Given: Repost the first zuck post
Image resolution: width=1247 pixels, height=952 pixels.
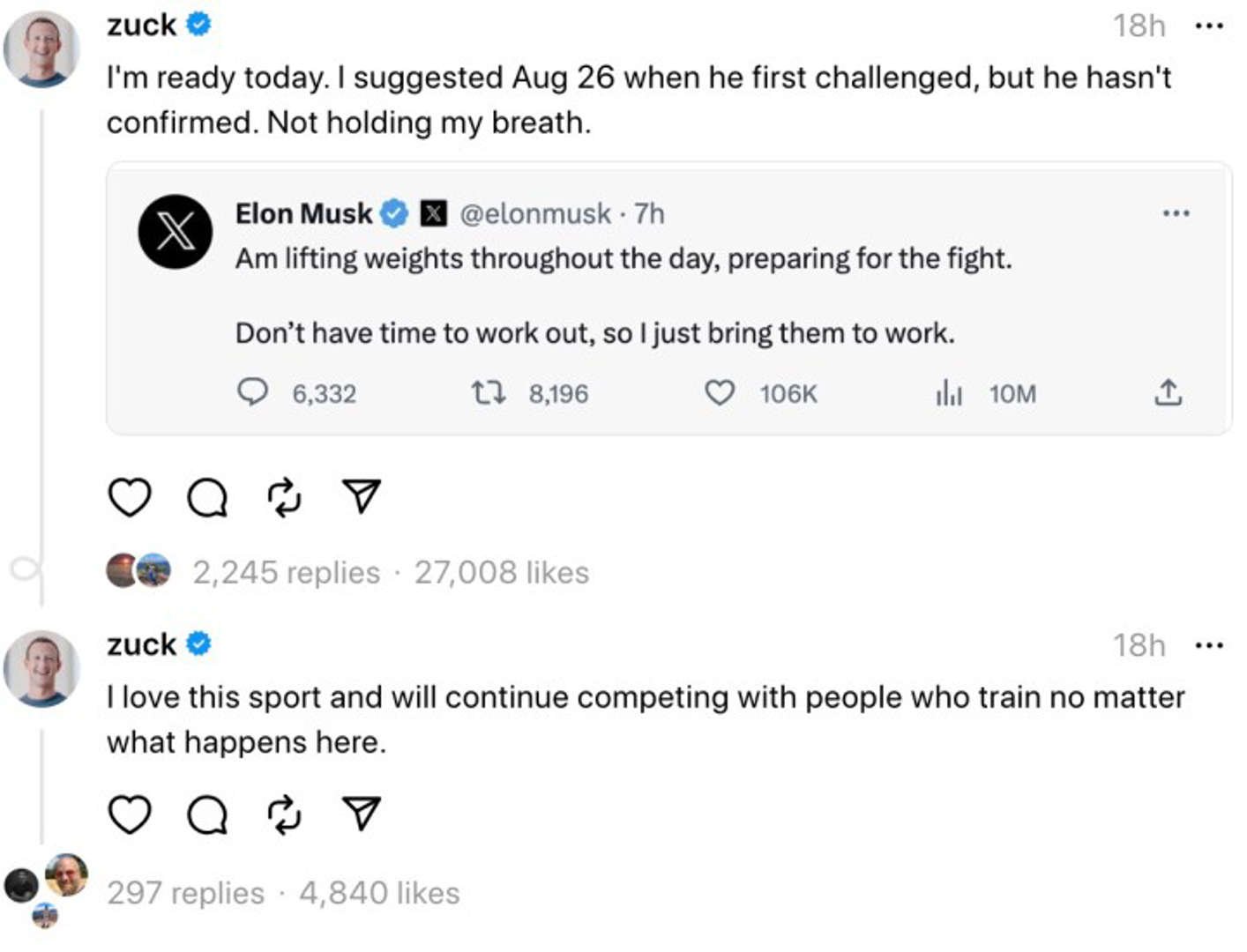Looking at the screenshot, I should pos(284,498).
